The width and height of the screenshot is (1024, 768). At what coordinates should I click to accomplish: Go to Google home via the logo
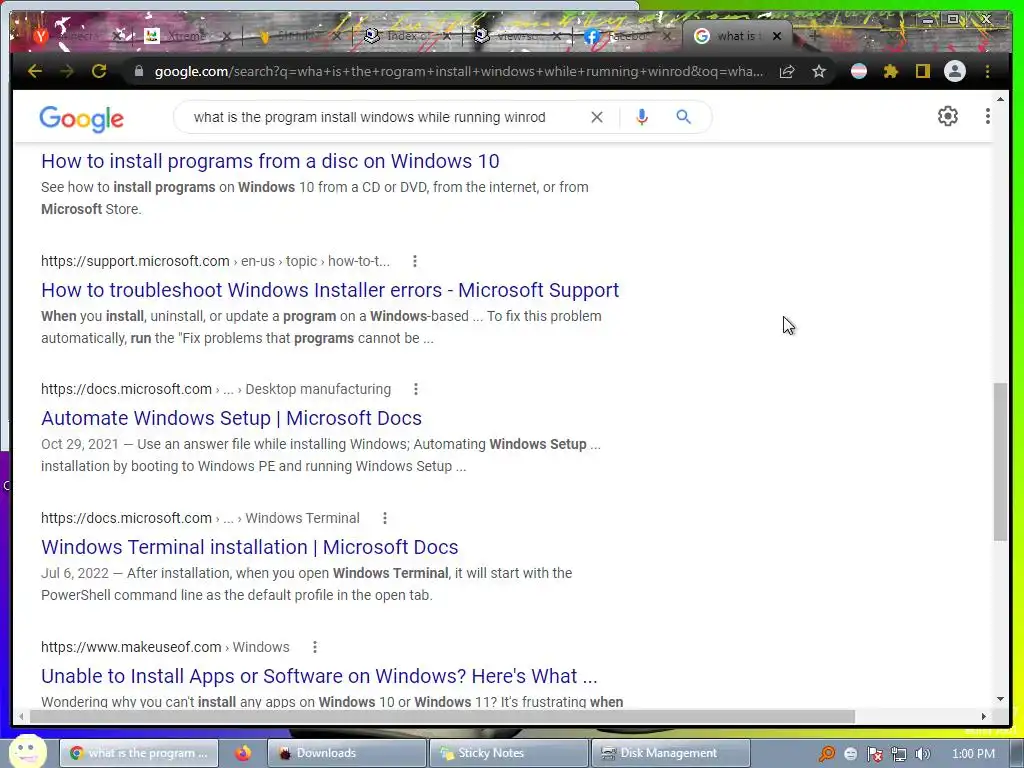pos(82,118)
